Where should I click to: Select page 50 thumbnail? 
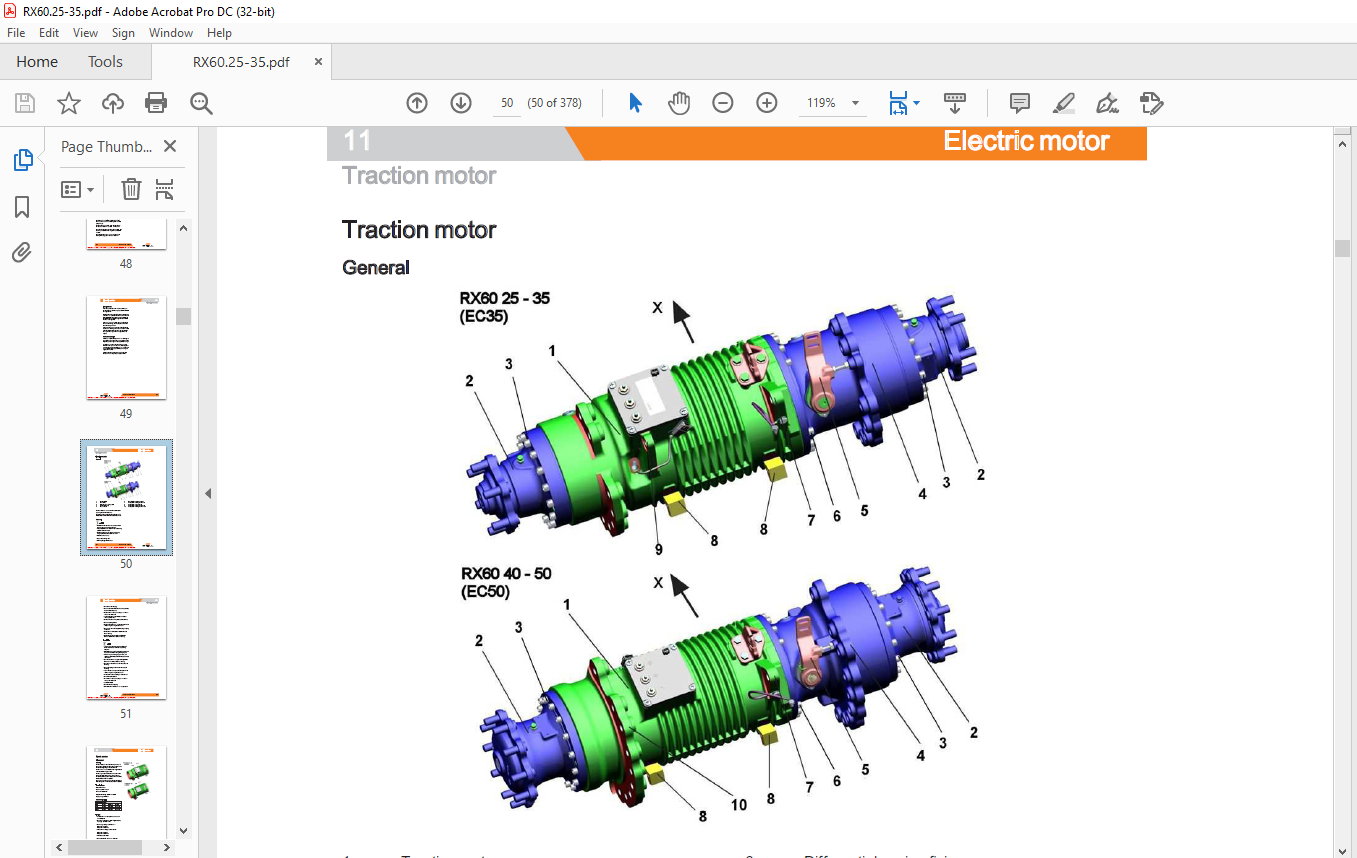coord(126,497)
